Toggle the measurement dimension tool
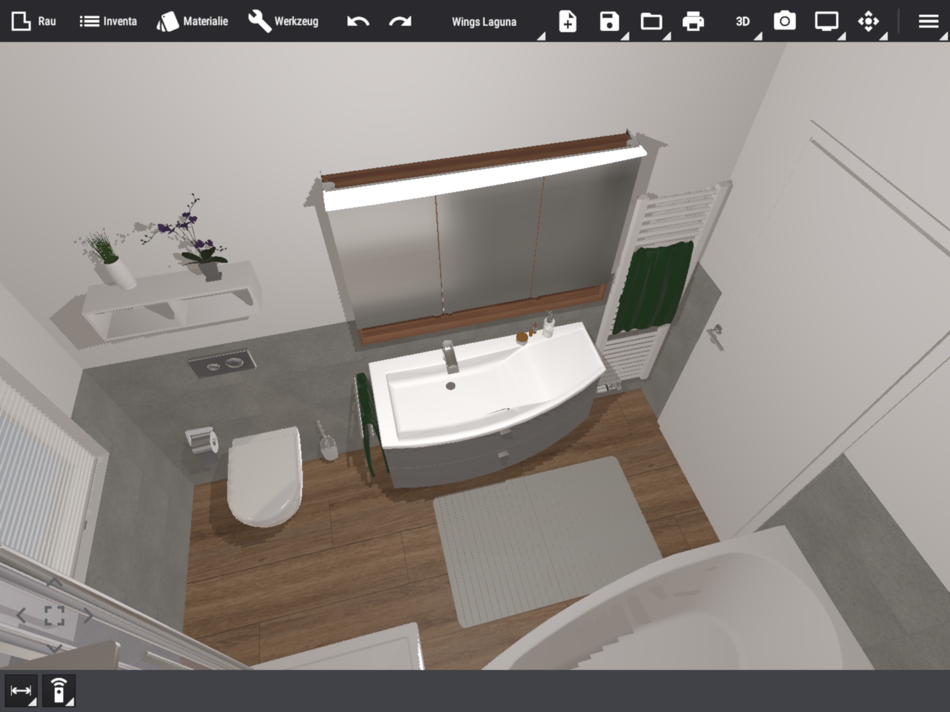 (x=21, y=691)
